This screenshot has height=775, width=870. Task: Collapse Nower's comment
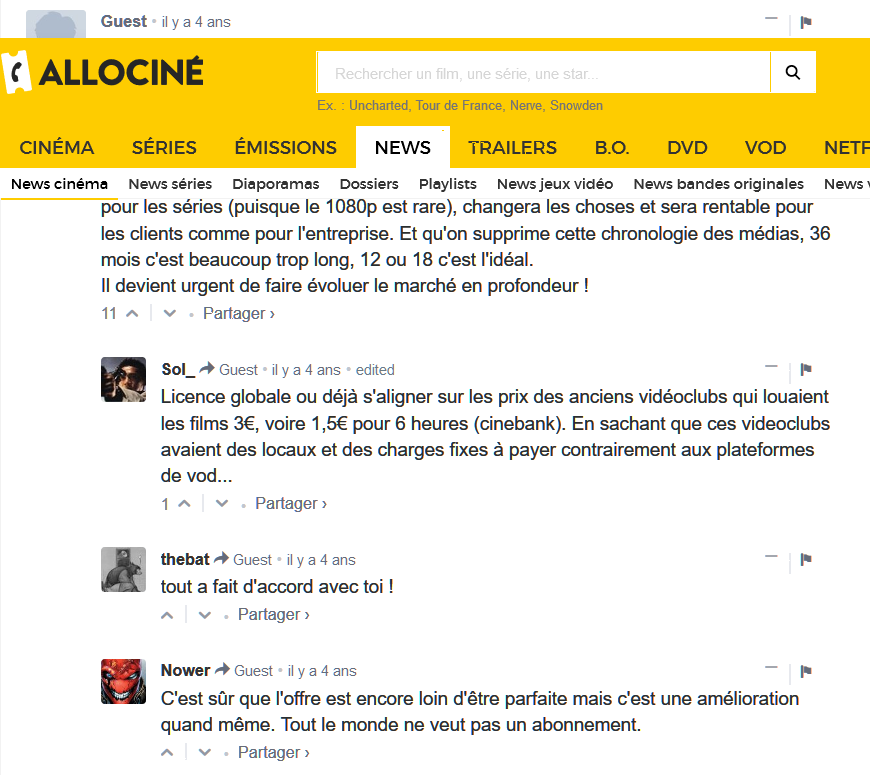(x=771, y=669)
